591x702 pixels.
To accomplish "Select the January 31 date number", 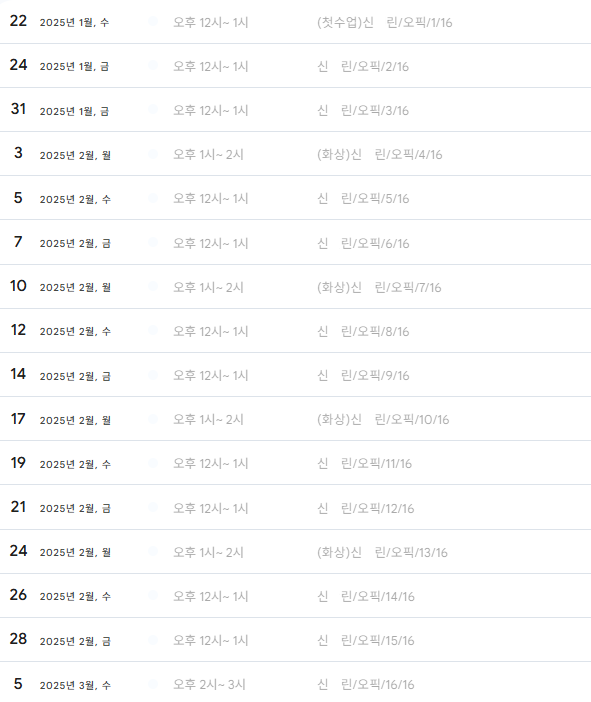I will 18,109.
